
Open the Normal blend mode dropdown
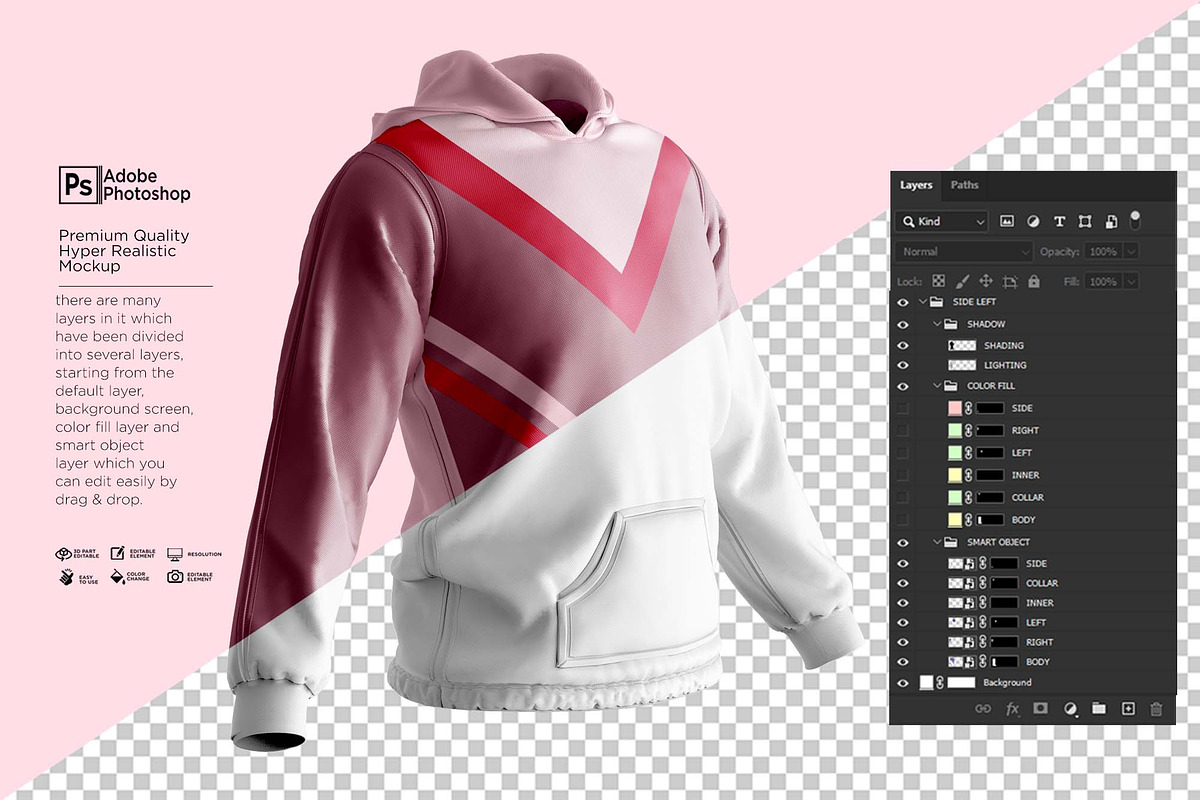point(965,251)
